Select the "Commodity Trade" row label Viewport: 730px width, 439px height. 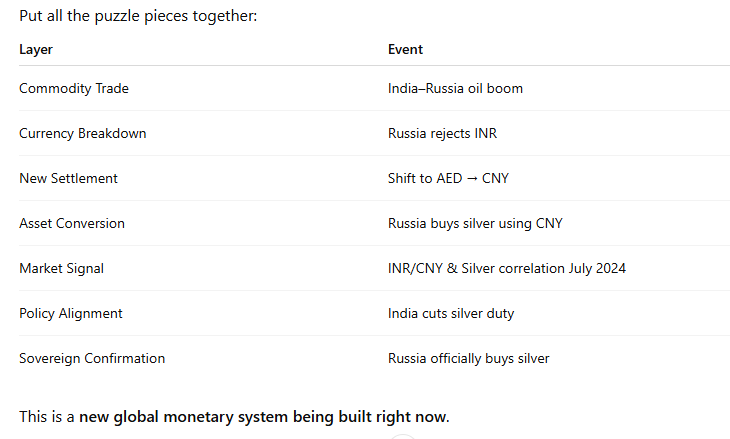click(x=74, y=88)
